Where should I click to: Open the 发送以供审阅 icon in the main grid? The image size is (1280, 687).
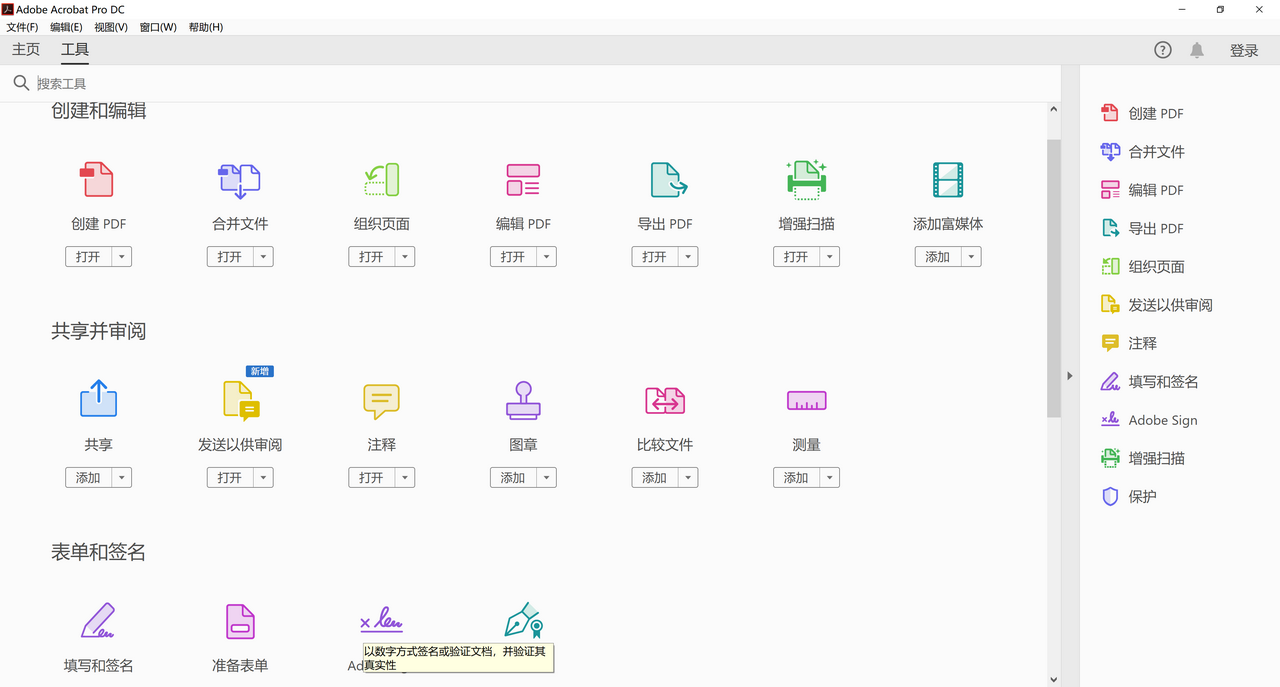click(x=241, y=400)
